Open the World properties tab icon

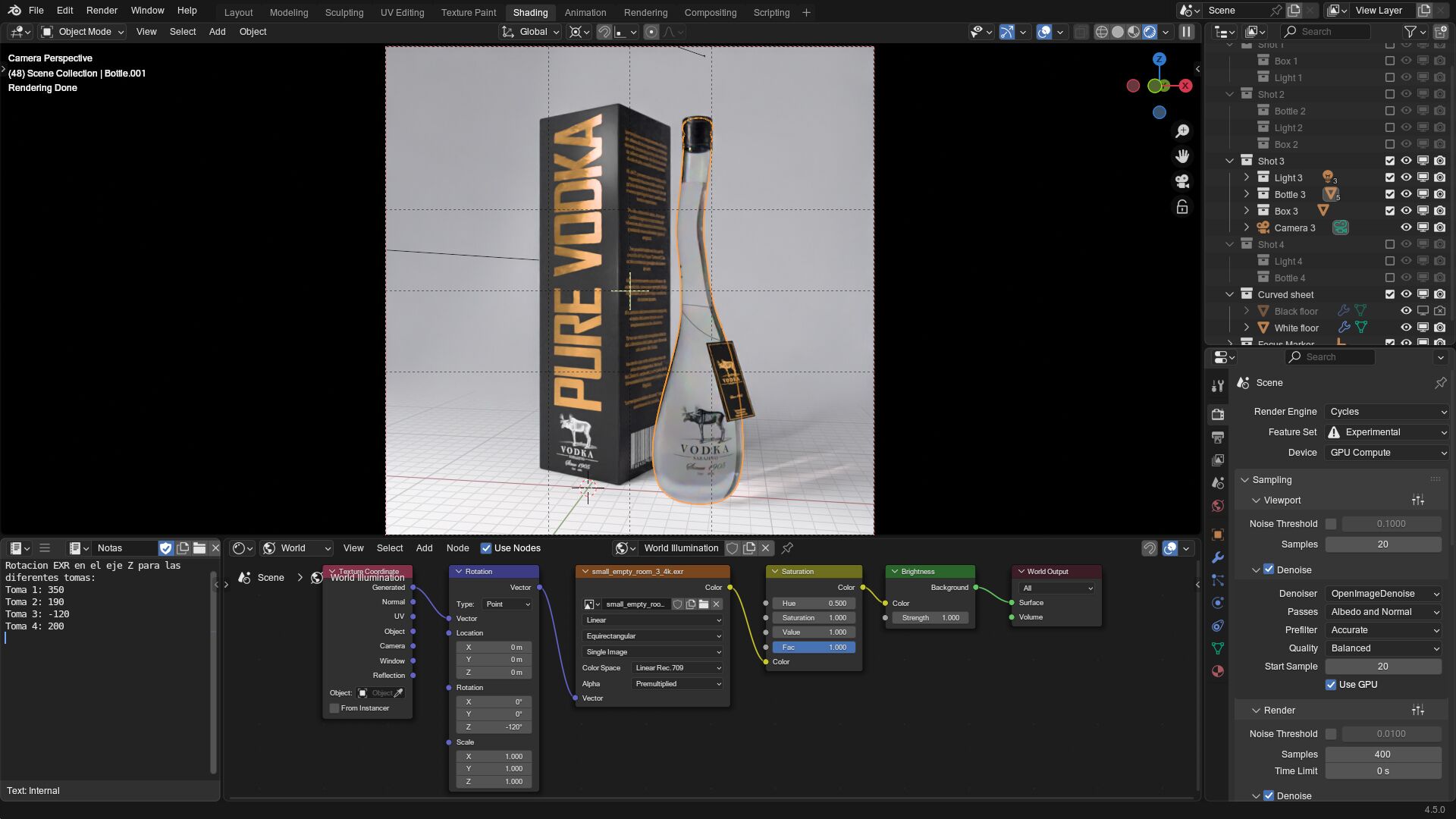[x=1218, y=506]
